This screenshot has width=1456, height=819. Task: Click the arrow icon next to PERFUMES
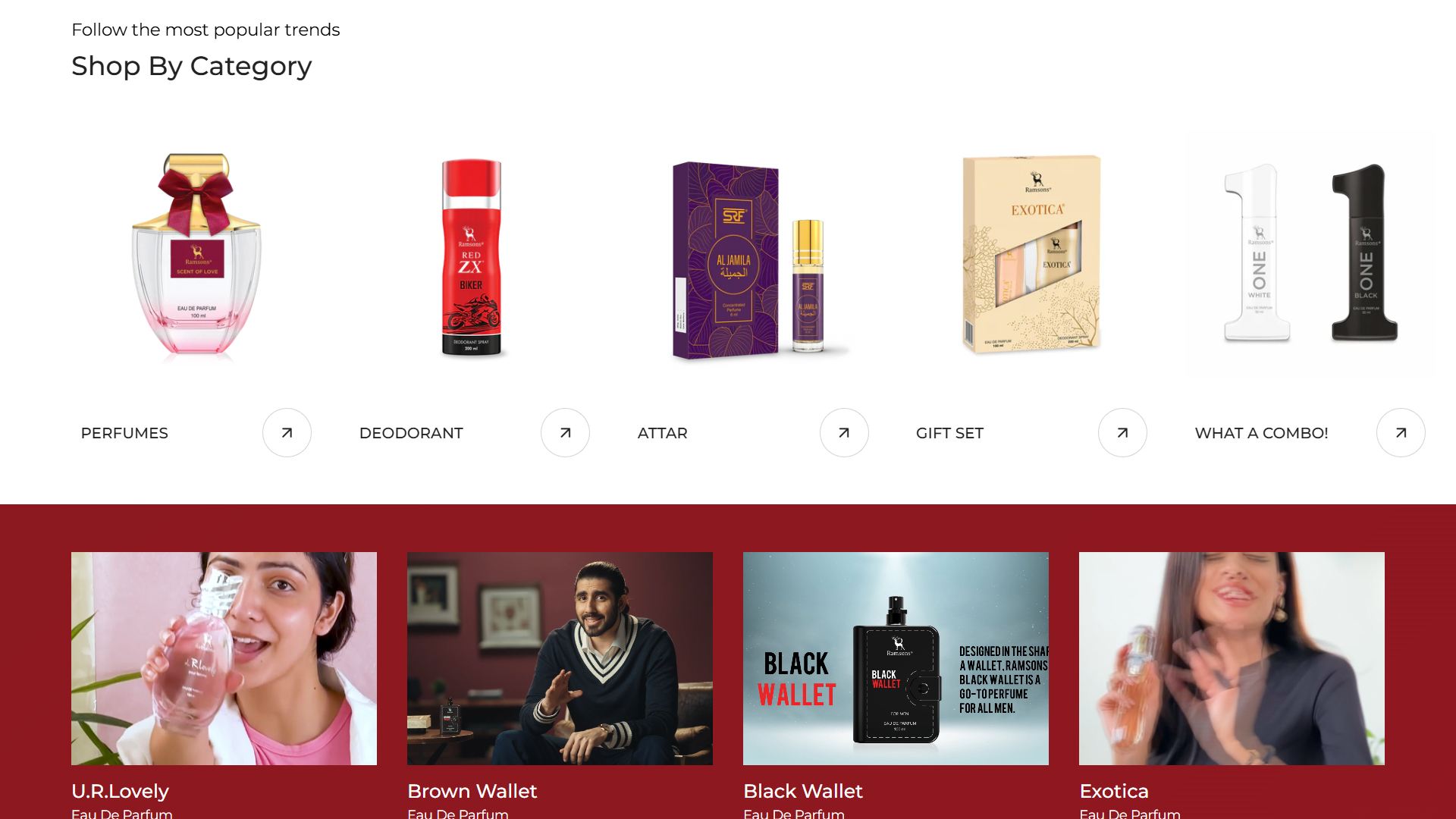click(x=287, y=433)
